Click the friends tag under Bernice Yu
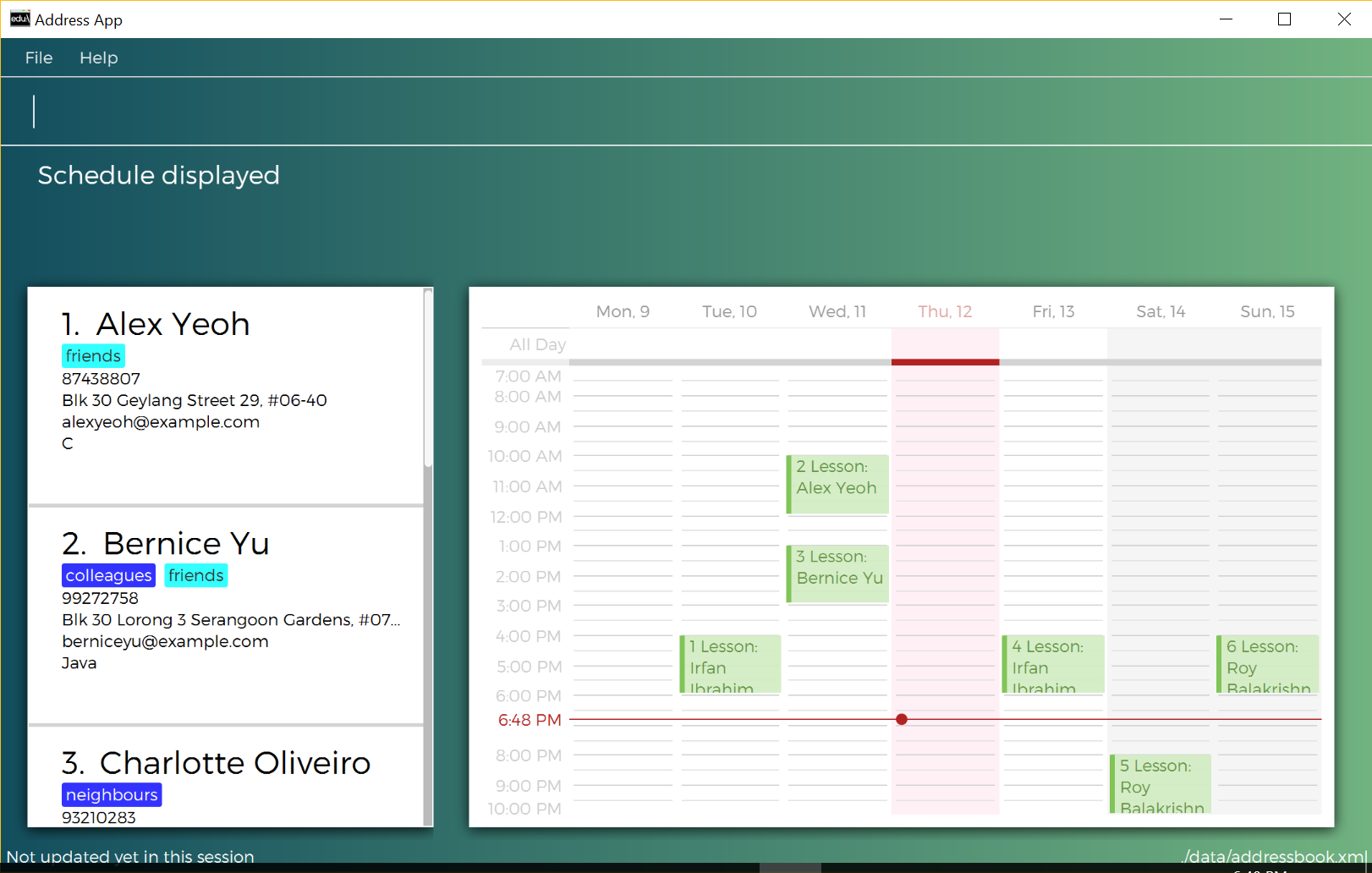Screen dimensions: 1372x873 [196, 575]
